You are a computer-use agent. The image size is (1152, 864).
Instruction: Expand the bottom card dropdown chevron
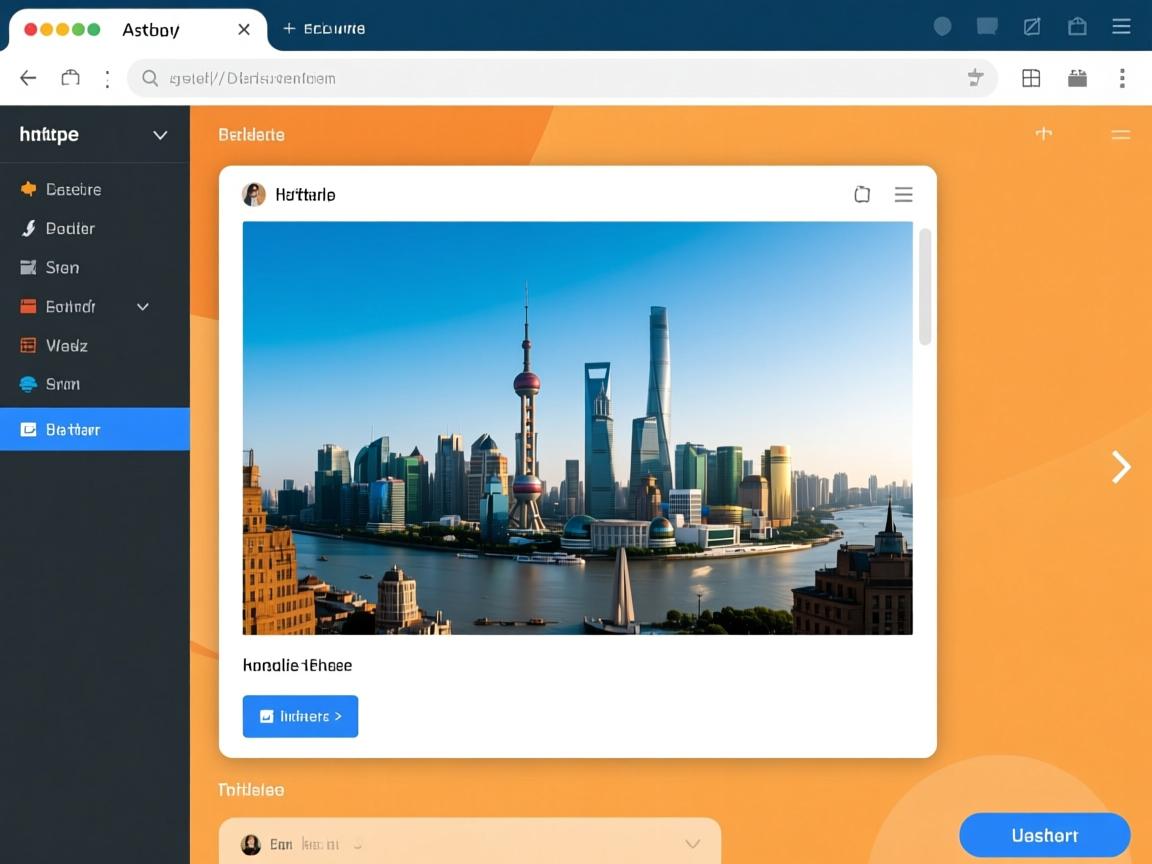[x=692, y=844]
